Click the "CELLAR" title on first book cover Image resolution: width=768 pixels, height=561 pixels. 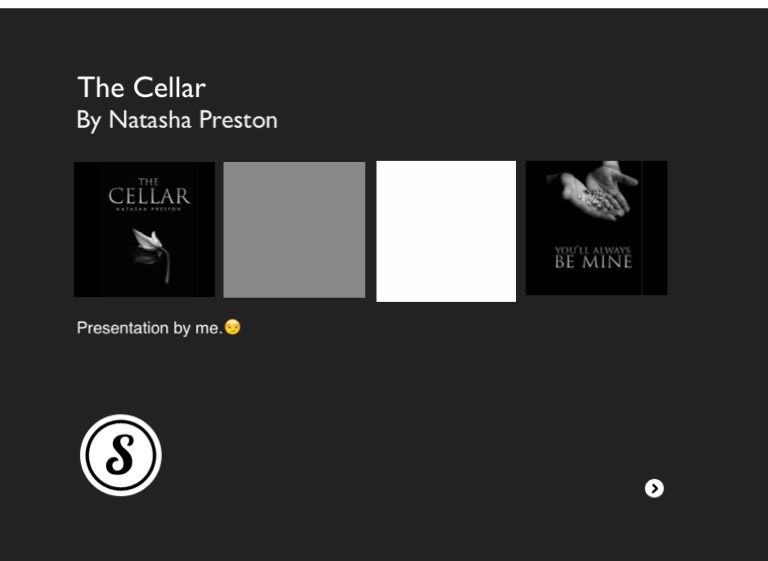click(x=149, y=196)
